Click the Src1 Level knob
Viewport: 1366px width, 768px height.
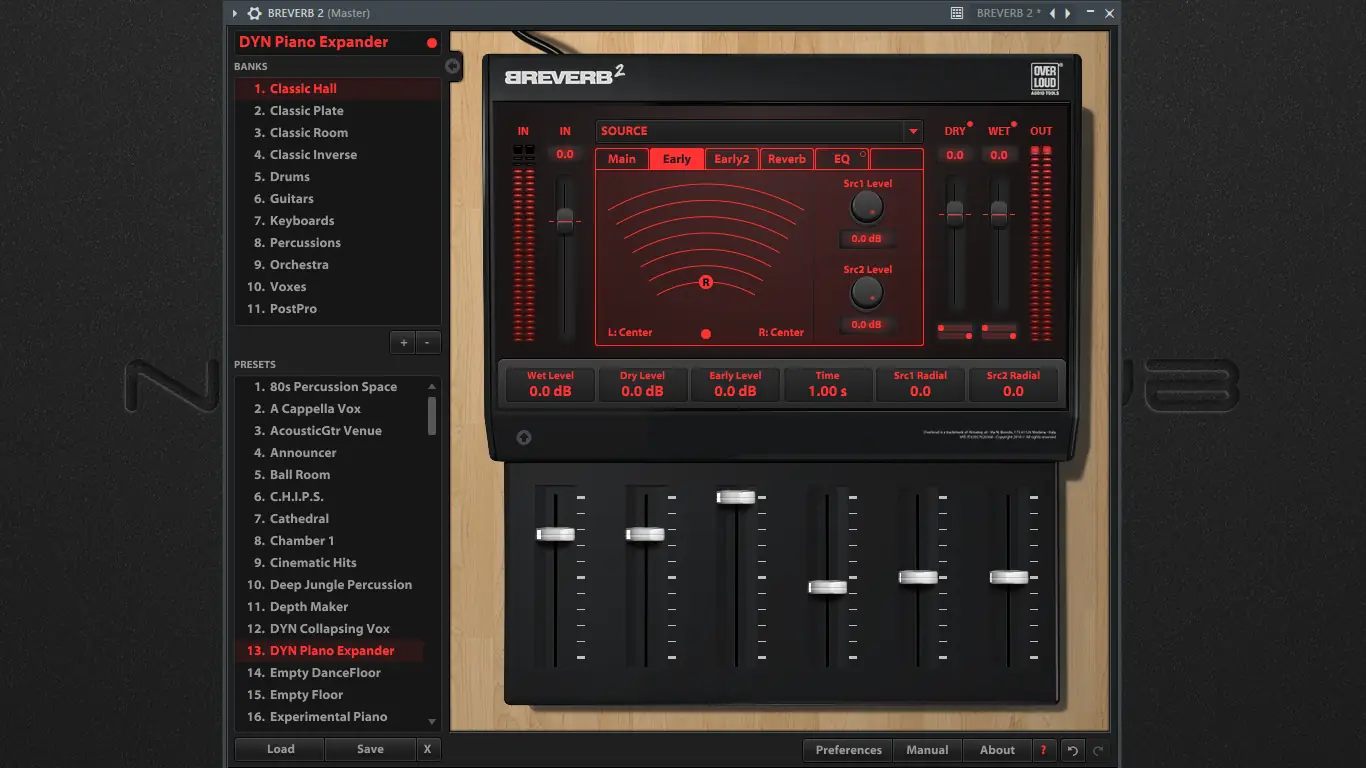867,207
